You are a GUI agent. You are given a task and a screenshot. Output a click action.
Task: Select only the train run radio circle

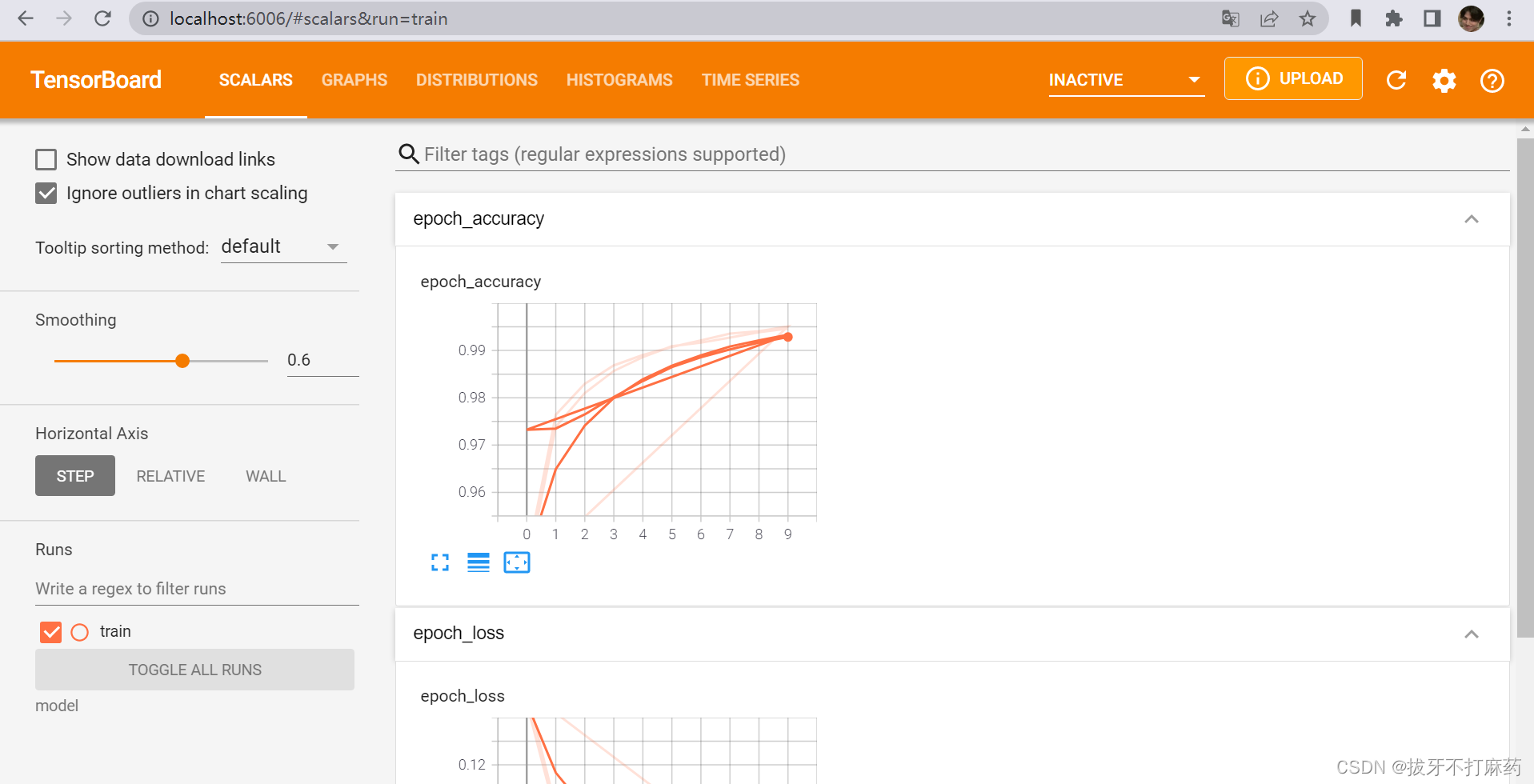point(80,633)
